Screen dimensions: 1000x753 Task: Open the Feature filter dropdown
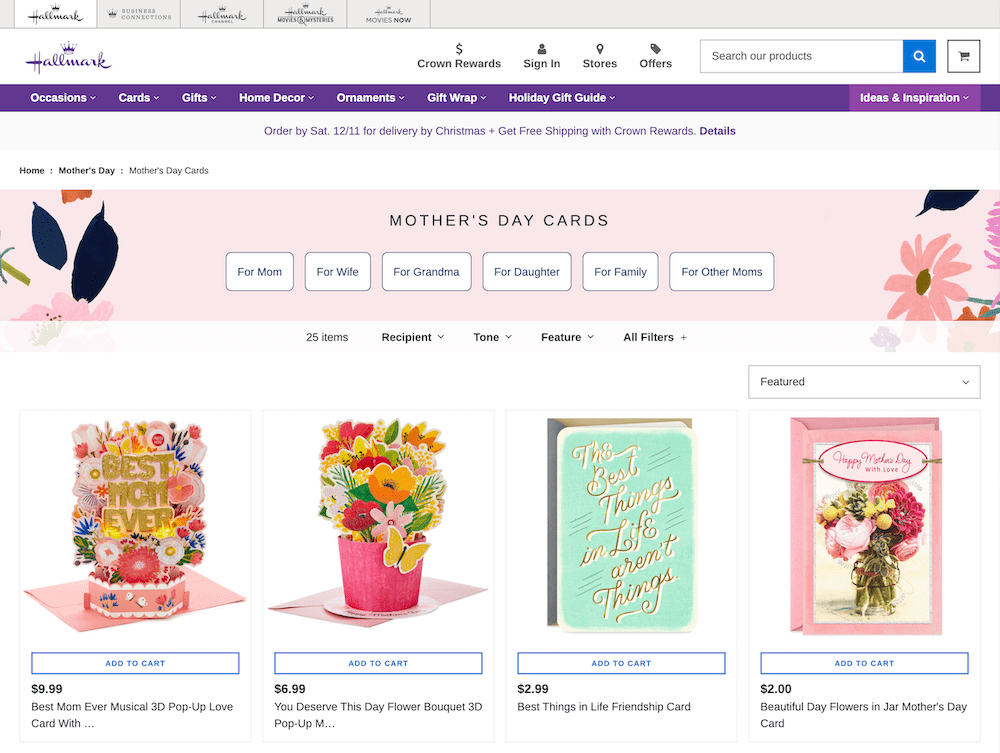point(567,337)
